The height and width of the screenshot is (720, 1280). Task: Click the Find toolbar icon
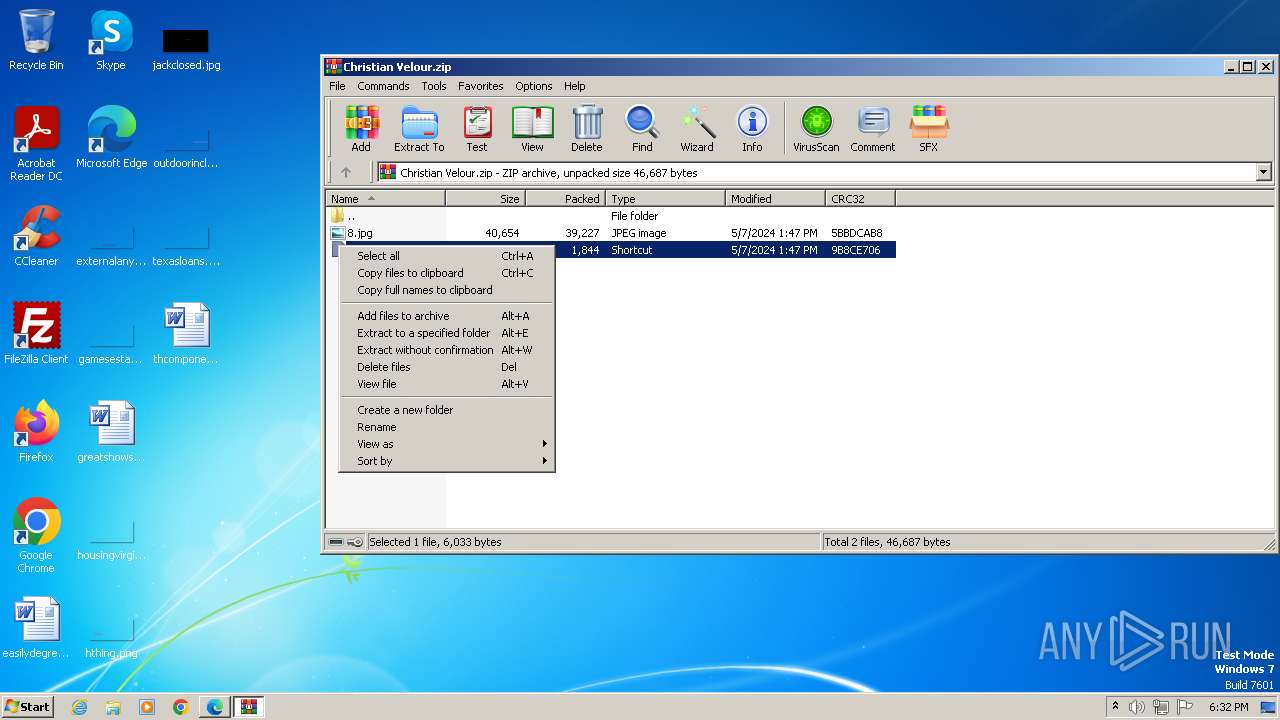click(642, 129)
